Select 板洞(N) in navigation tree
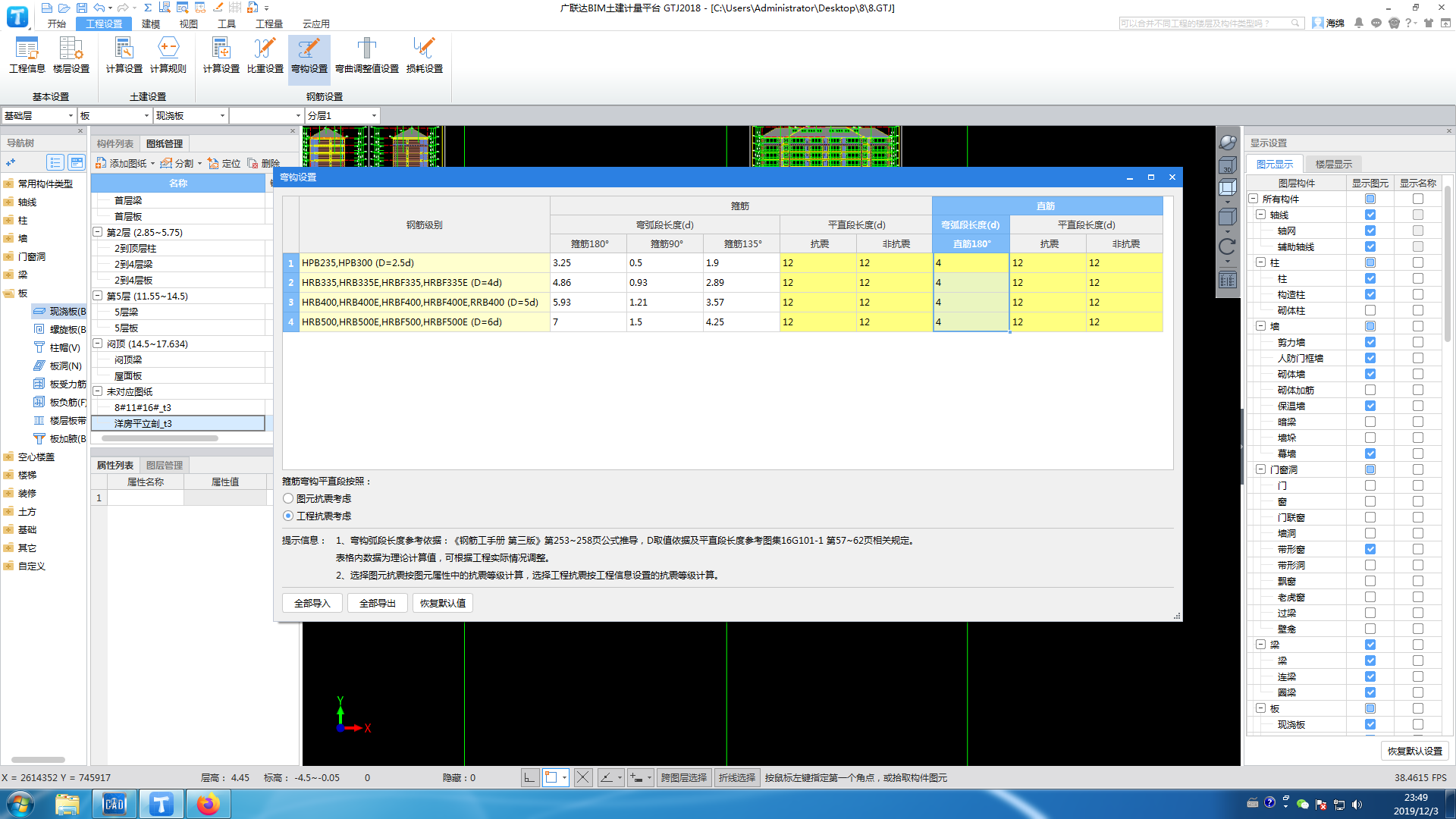The width and height of the screenshot is (1456, 819). click(x=58, y=366)
